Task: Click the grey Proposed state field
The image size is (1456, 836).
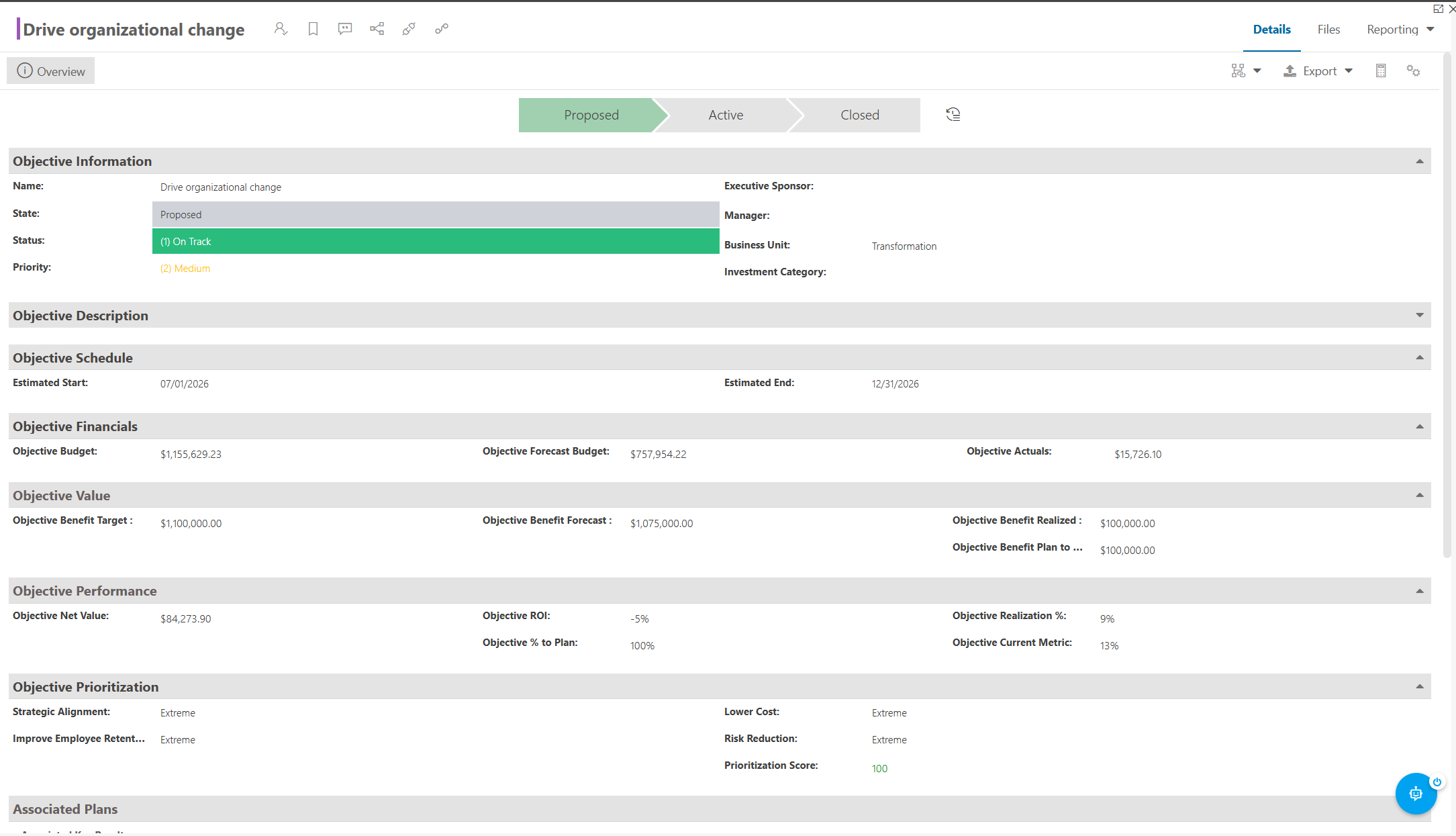Action: [436, 215]
